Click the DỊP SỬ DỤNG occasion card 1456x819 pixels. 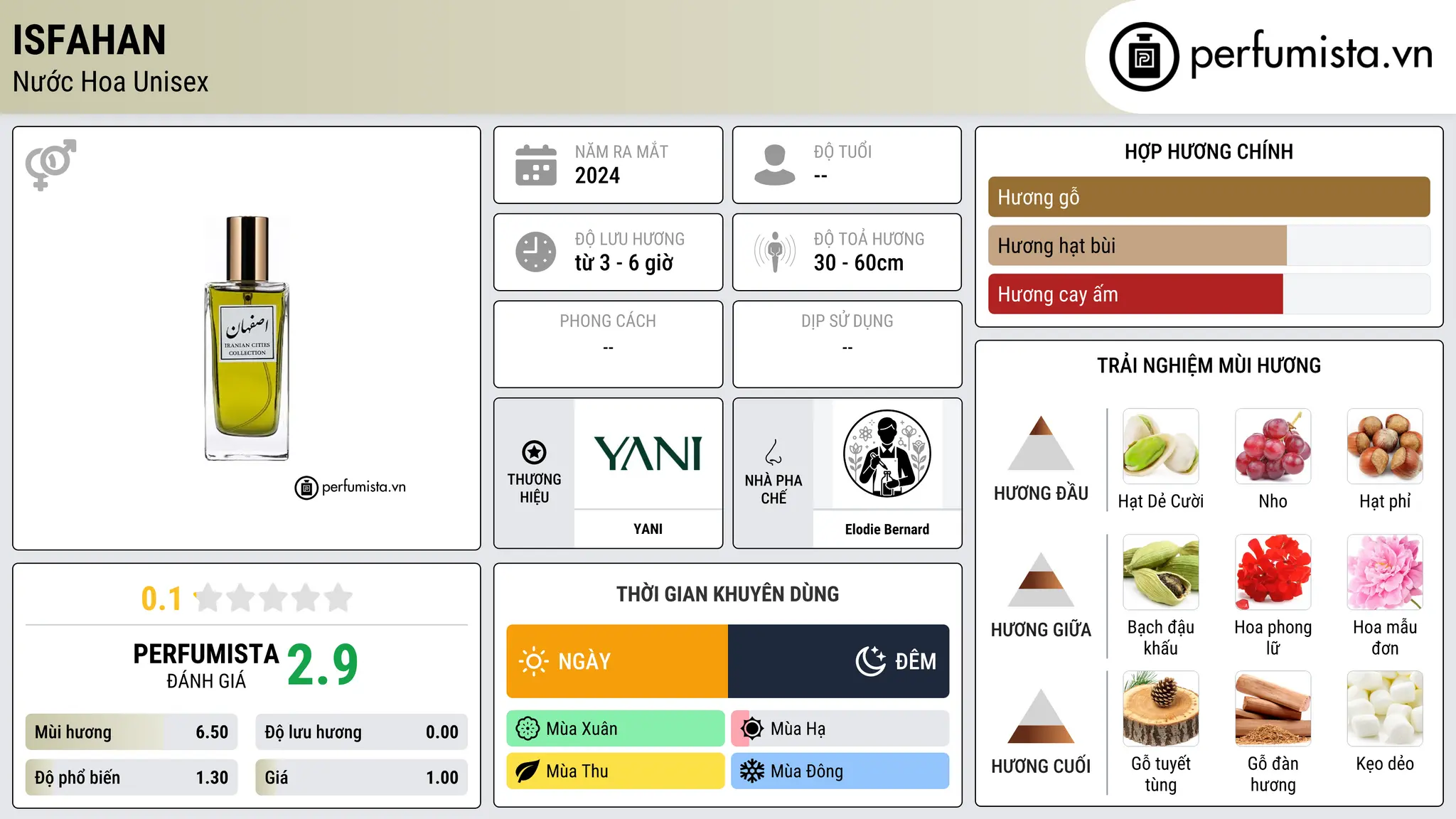[847, 344]
